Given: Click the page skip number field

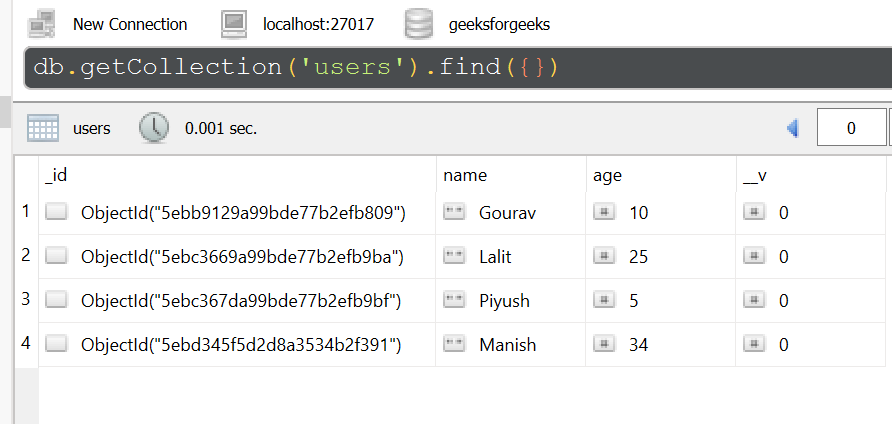Looking at the screenshot, I should pyautogui.click(x=851, y=128).
